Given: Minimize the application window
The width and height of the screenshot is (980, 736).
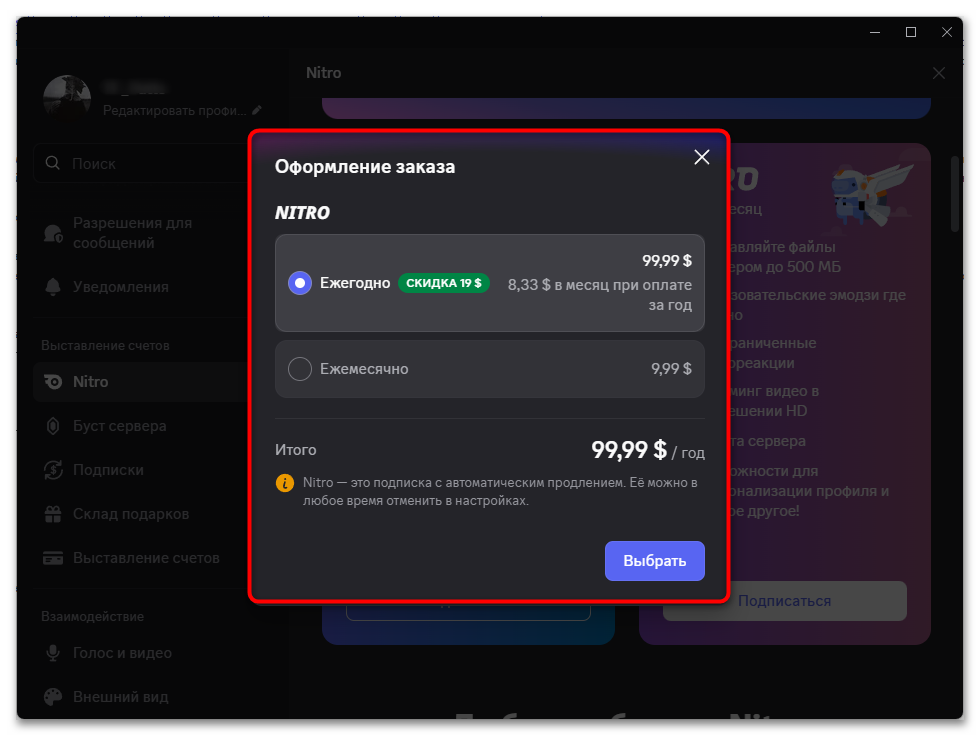Looking at the screenshot, I should (x=875, y=32).
